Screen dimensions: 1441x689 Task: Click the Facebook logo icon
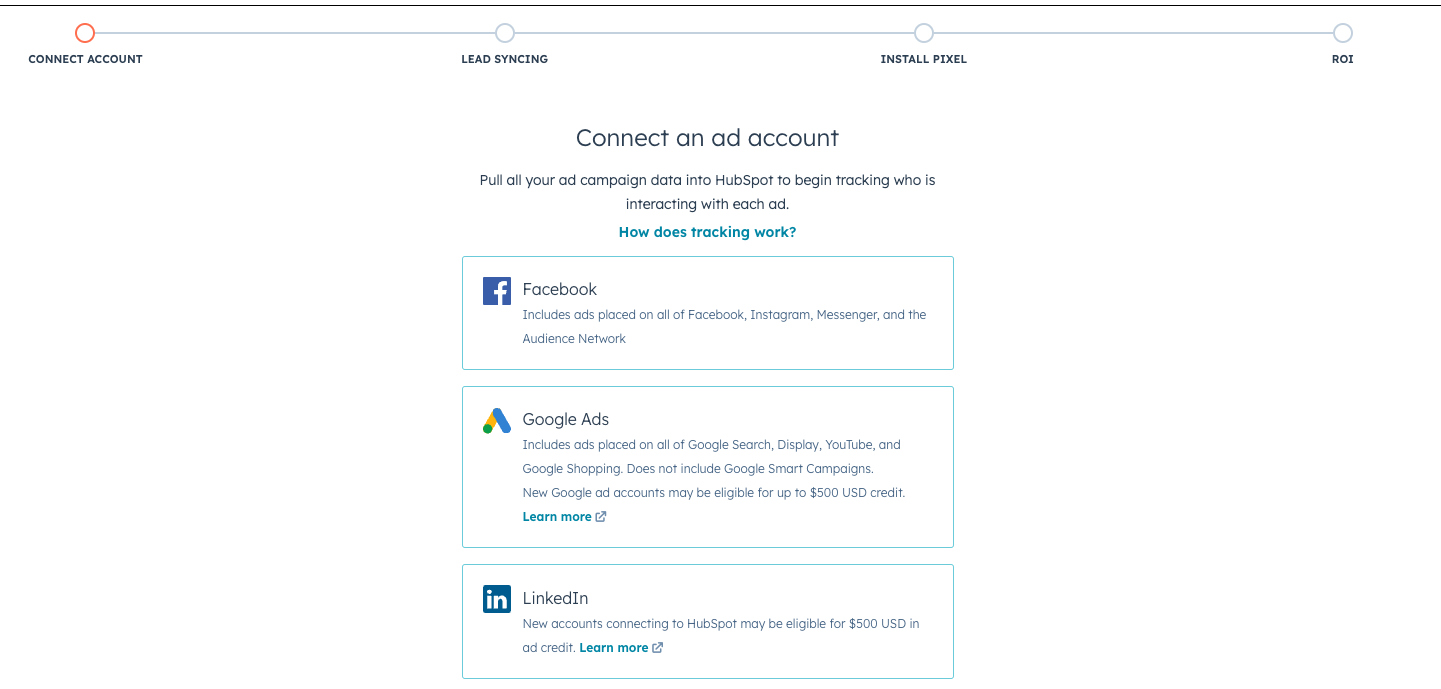(x=496, y=291)
